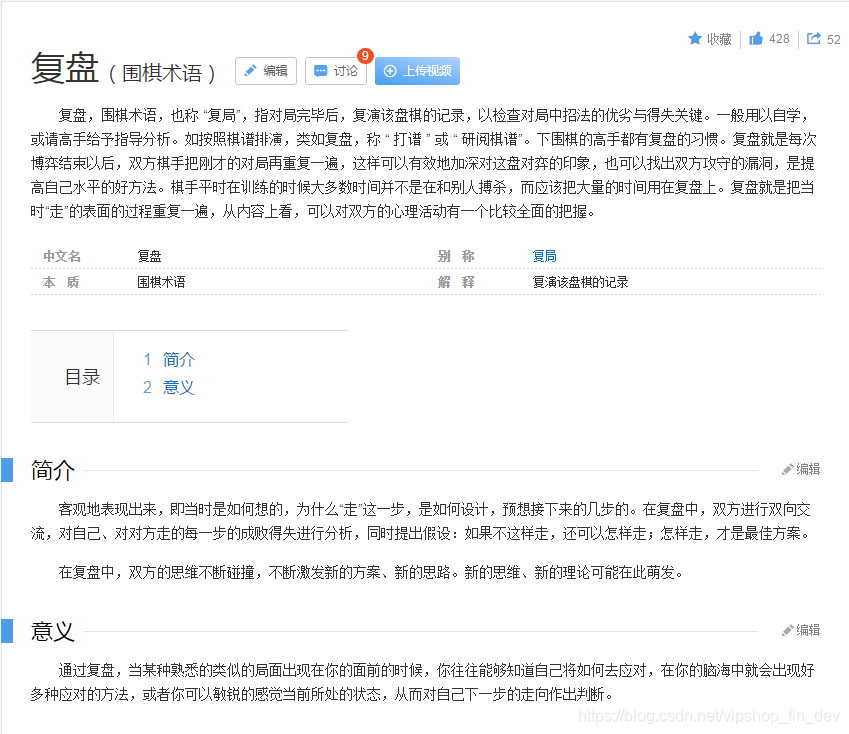Click the subtitle （围棋术语）
Image resolution: width=849 pixels, height=734 pixels.
point(161,73)
